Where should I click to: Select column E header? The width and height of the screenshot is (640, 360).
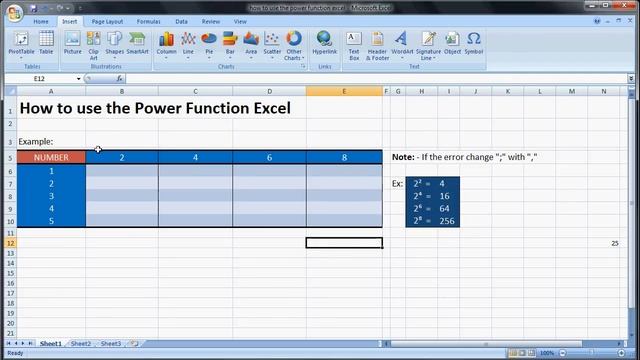pyautogui.click(x=344, y=91)
